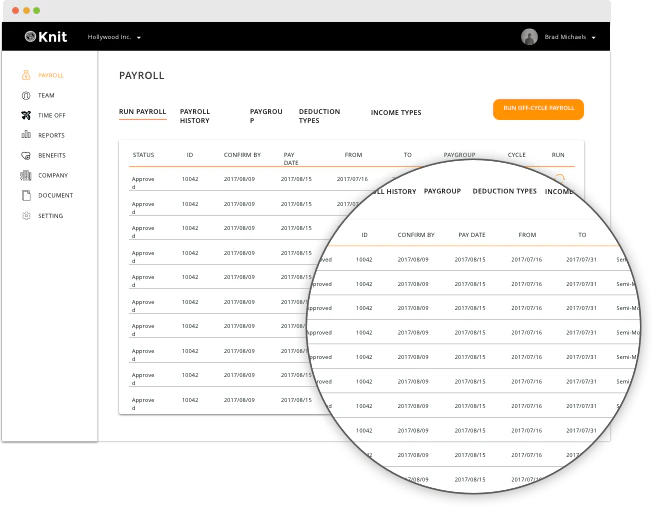Select Benefits label in sidebar
653x507 pixels.
click(52, 155)
